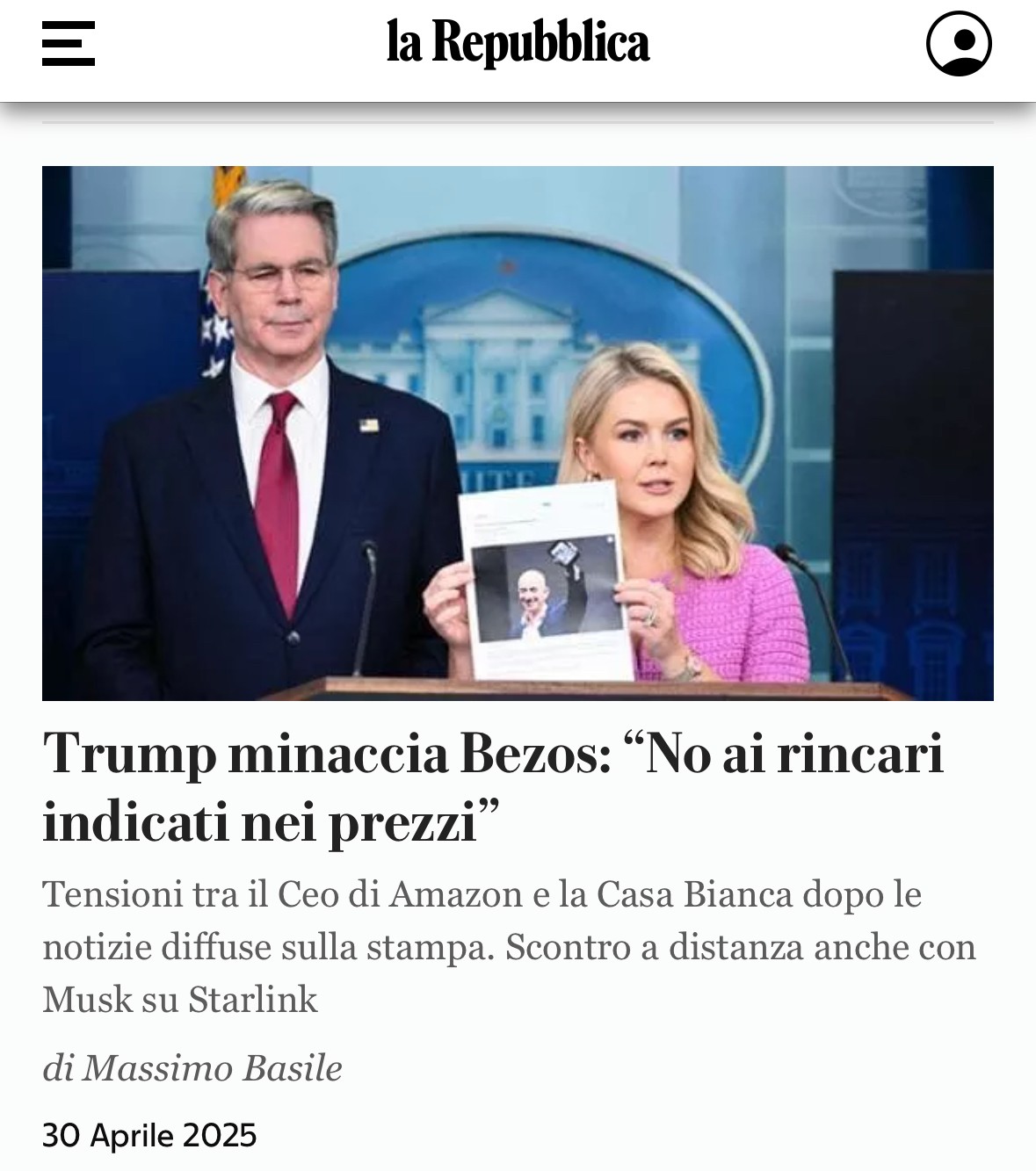Open the user account profile icon
The width and height of the screenshot is (1036, 1171).
pyautogui.click(x=959, y=43)
